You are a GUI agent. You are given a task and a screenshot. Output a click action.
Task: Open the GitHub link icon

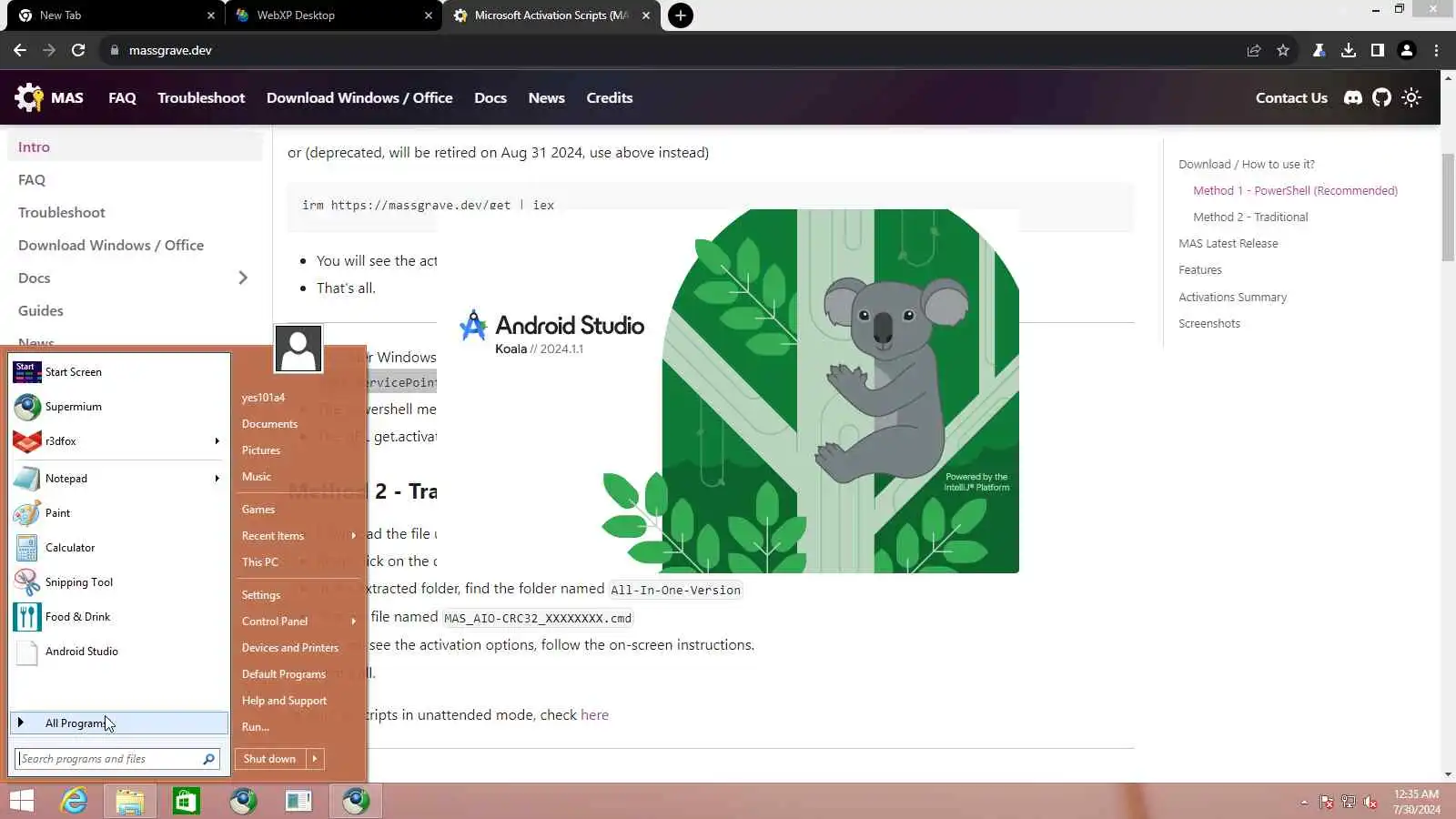(x=1381, y=97)
